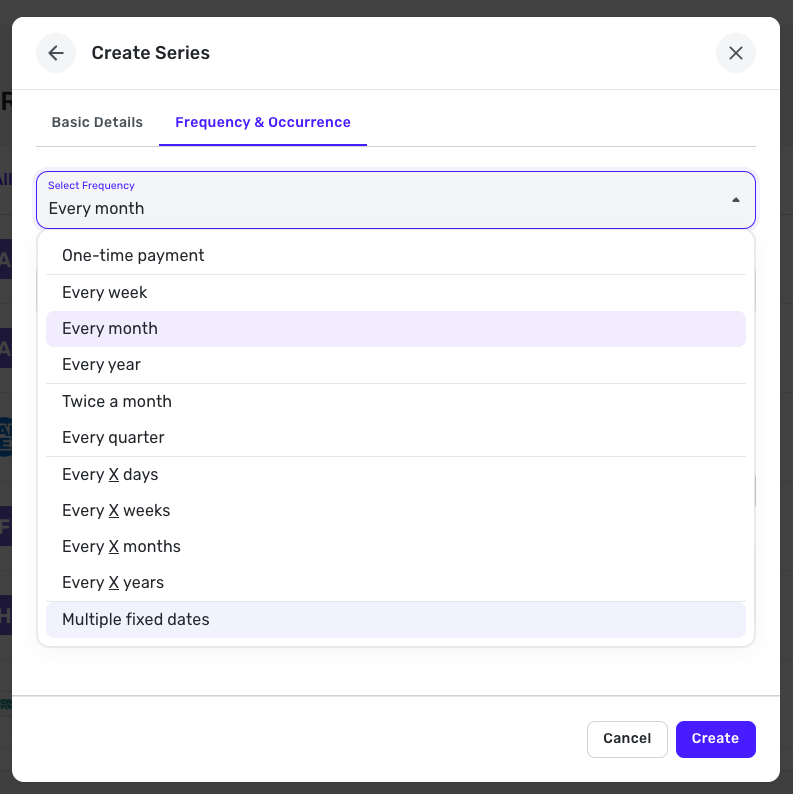Pick Every X months option
Image resolution: width=793 pixels, height=794 pixels.
tap(121, 547)
